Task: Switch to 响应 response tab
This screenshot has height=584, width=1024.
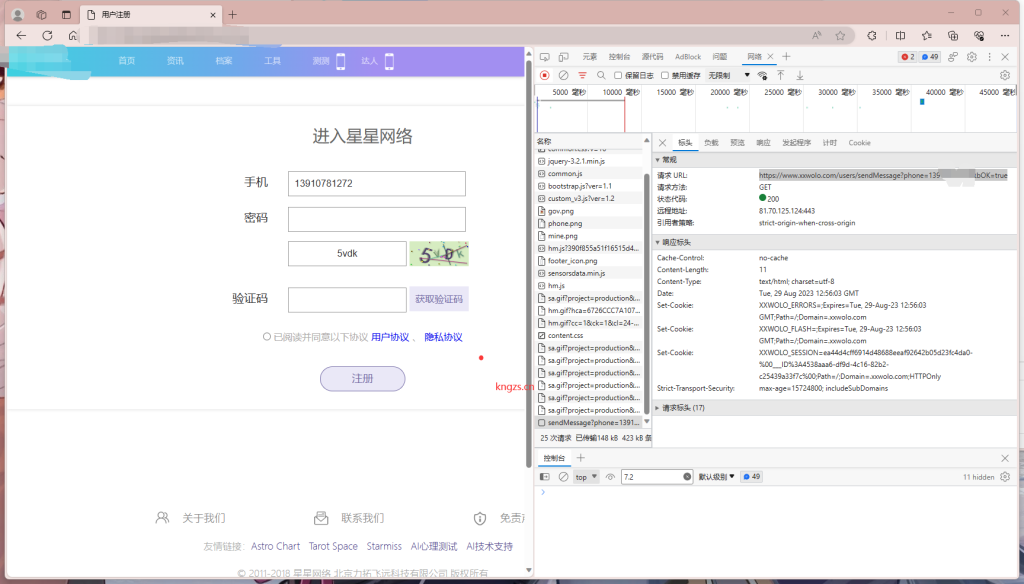Action: pyautogui.click(x=763, y=142)
